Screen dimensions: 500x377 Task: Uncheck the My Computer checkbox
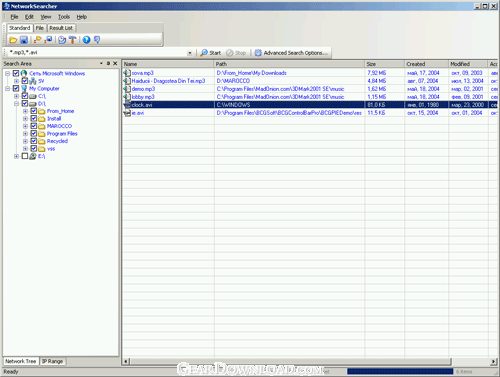pyautogui.click(x=16, y=89)
